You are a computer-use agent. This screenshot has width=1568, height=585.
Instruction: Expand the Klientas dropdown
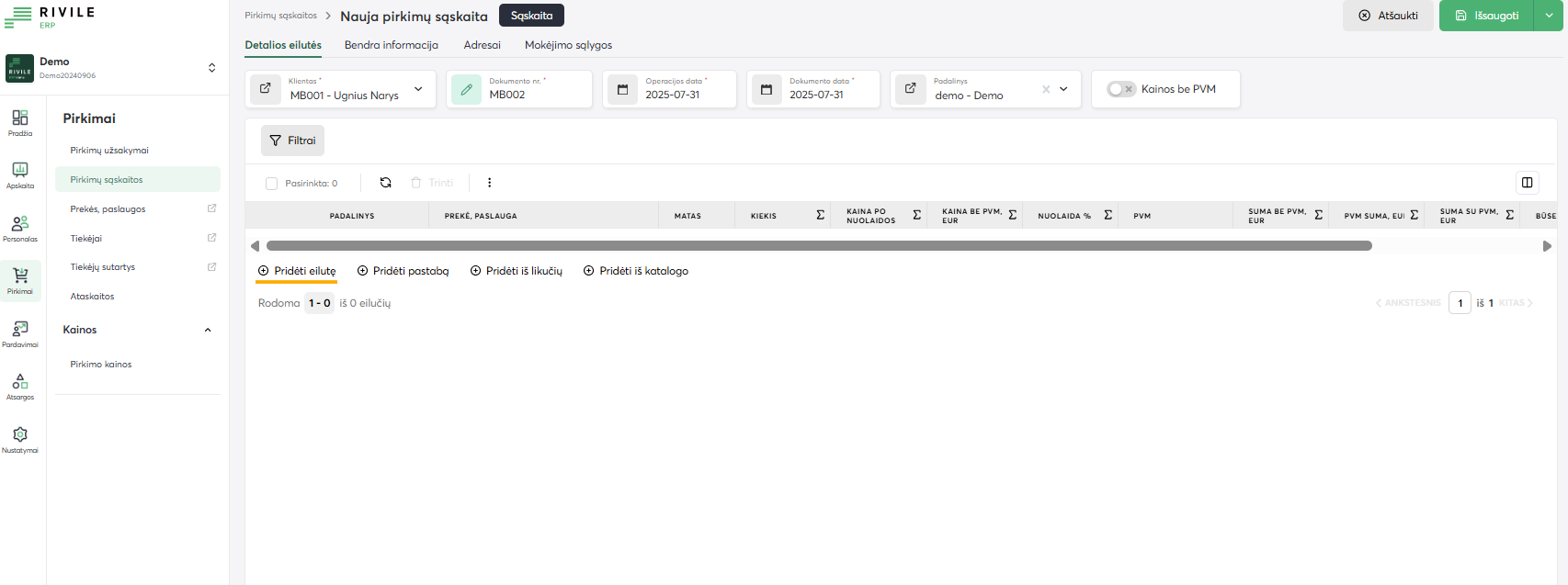pos(418,89)
